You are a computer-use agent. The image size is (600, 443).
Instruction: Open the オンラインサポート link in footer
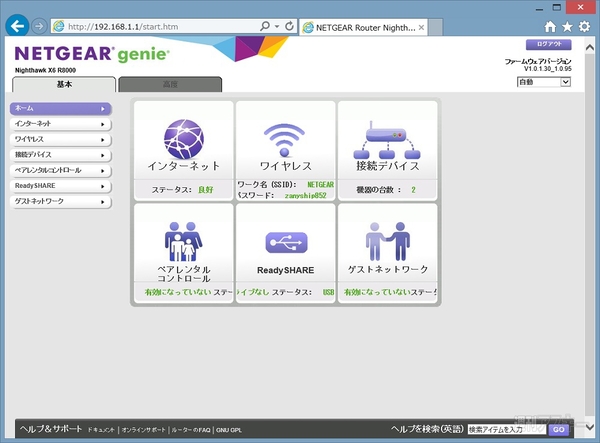(143, 429)
